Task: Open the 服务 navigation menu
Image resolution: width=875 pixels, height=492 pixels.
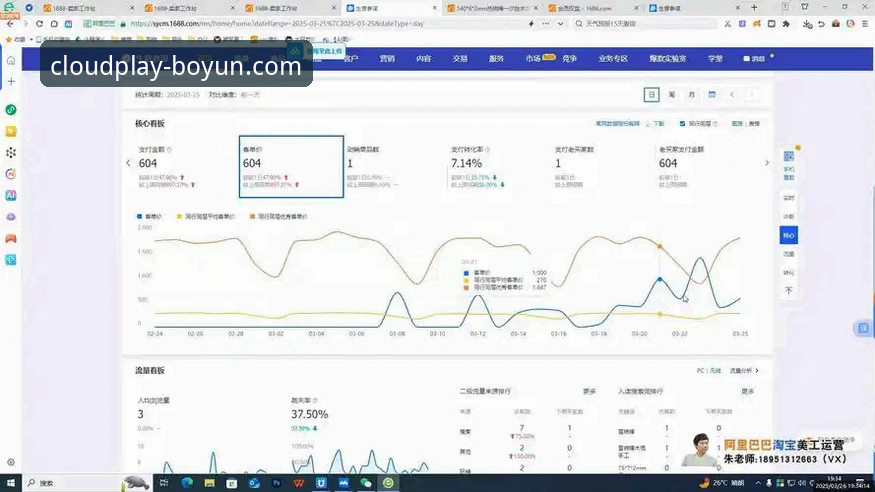Action: point(496,59)
